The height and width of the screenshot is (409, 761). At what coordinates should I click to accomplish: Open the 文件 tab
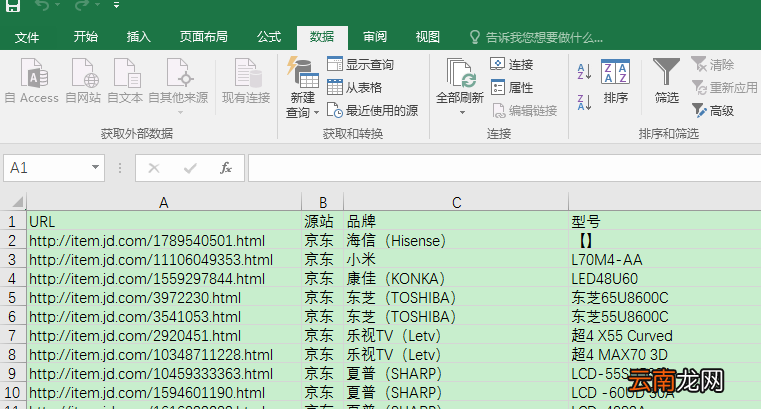click(x=27, y=37)
